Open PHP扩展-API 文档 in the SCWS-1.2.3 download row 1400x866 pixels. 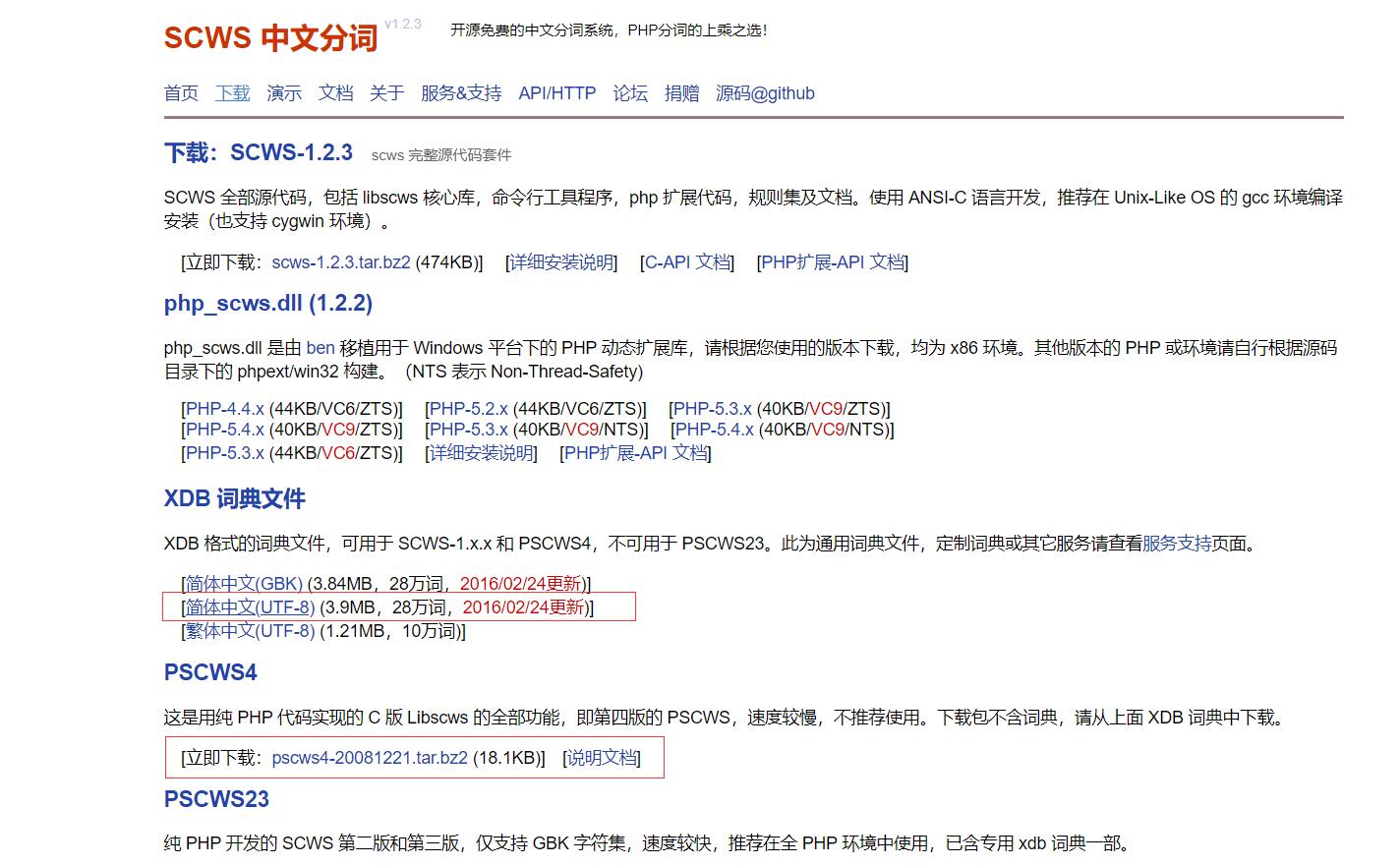coord(833,262)
